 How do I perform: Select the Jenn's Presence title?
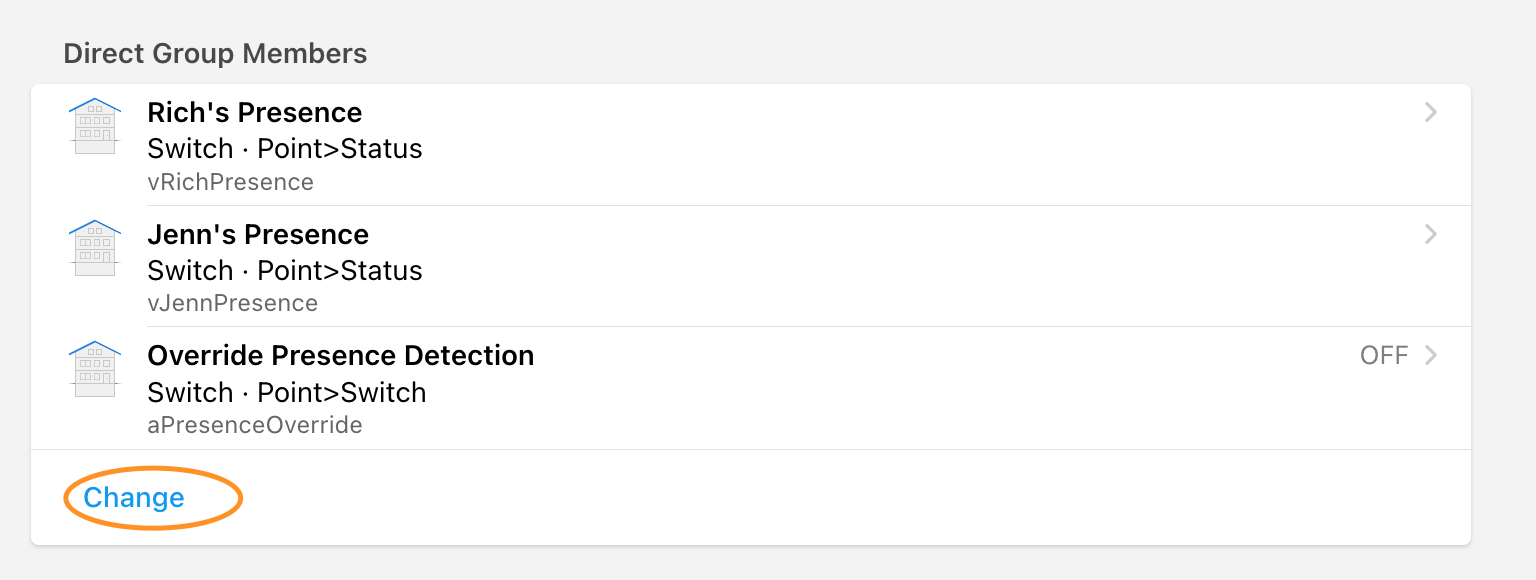[258, 235]
